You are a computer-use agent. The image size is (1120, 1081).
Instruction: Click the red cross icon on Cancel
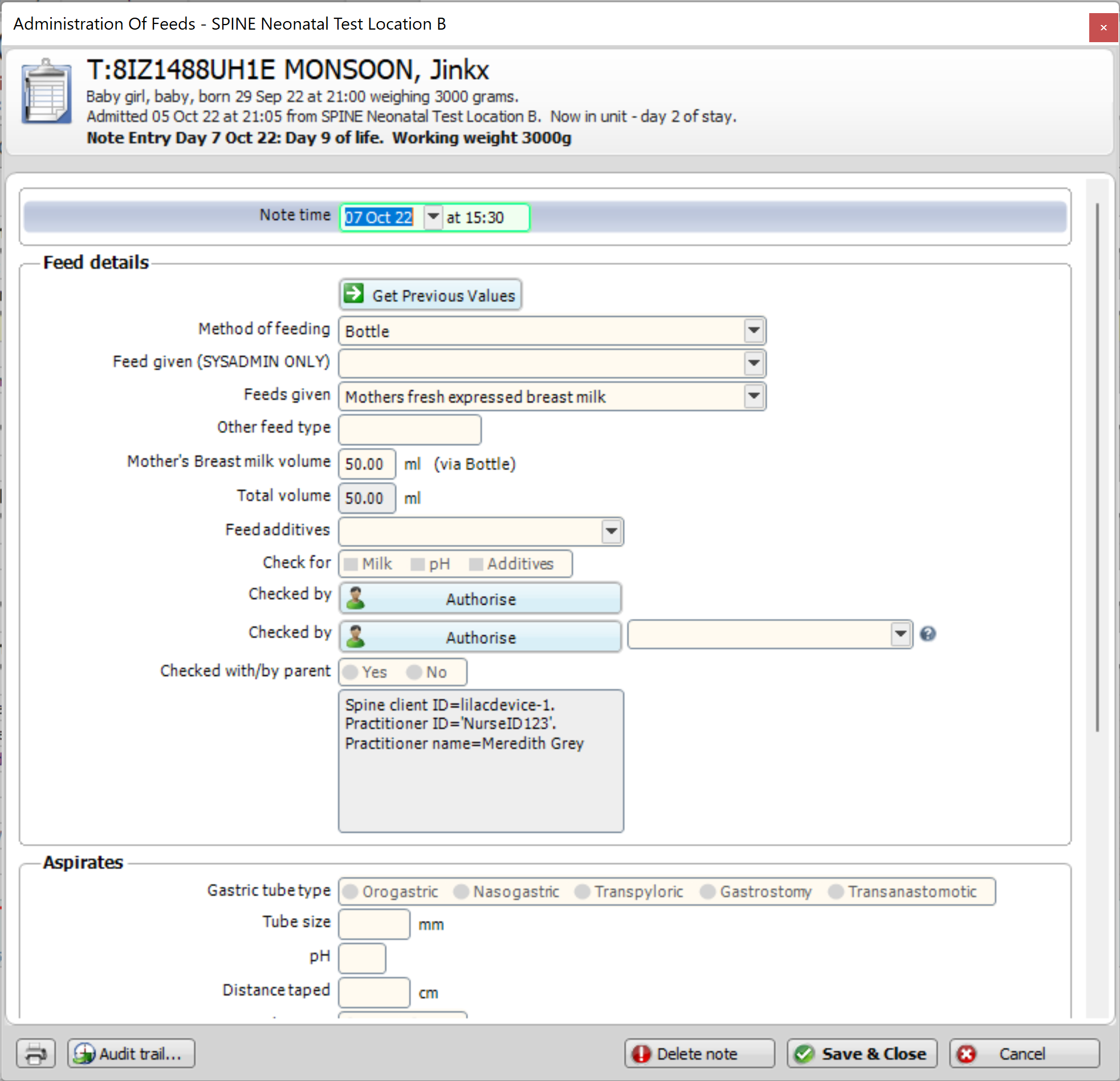(966, 1053)
